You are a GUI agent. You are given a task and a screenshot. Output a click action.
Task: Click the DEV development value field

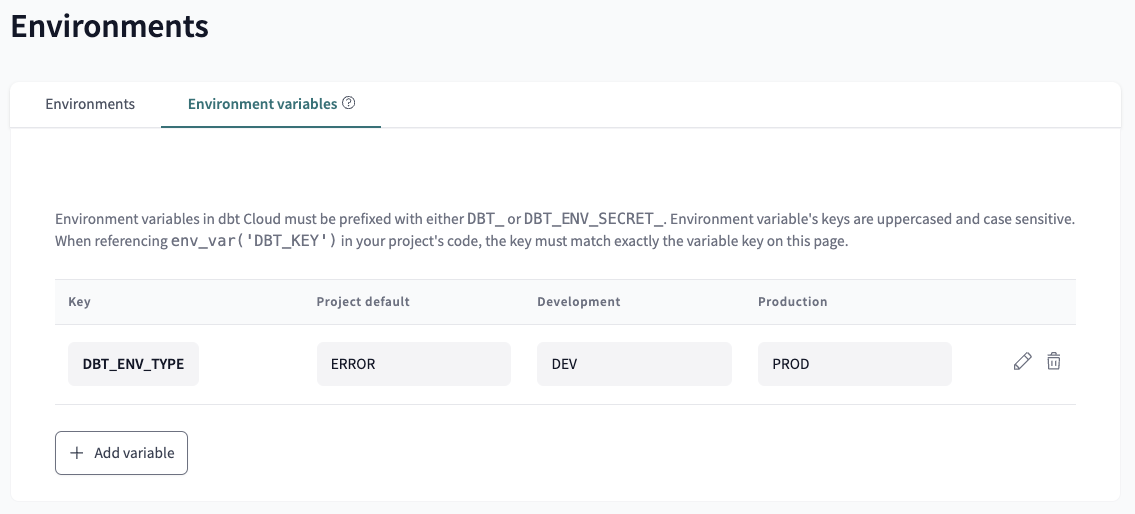pyautogui.click(x=633, y=364)
